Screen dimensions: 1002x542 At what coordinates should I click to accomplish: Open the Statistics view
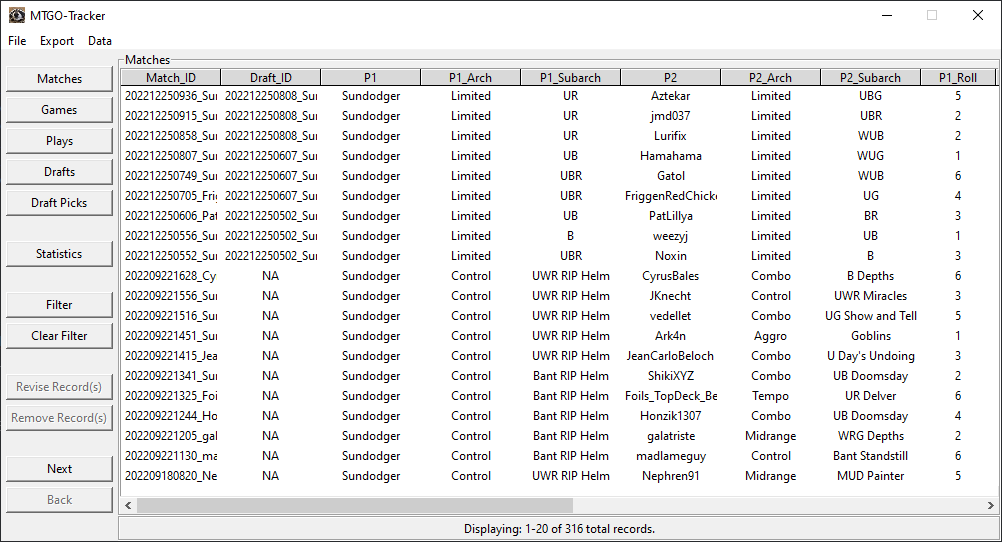(59, 254)
